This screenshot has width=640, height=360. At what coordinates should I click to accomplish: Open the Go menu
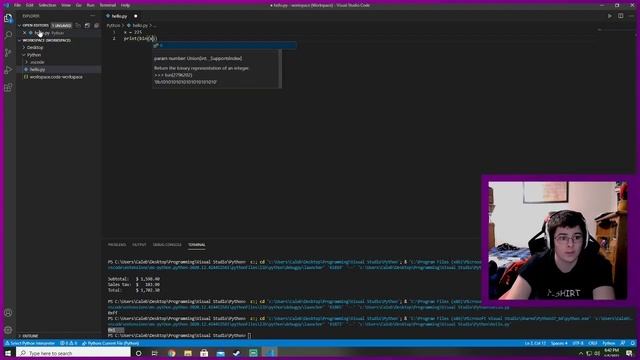[x=78, y=5]
